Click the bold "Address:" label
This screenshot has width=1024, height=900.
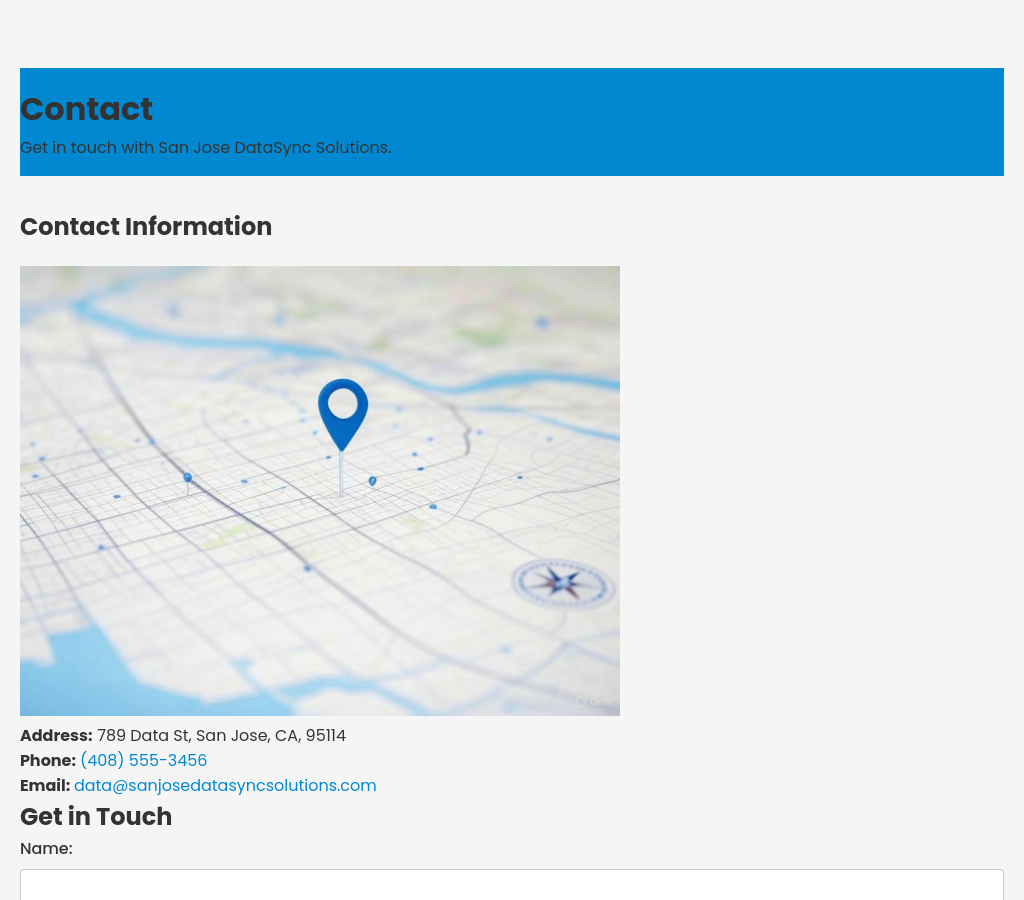point(56,736)
